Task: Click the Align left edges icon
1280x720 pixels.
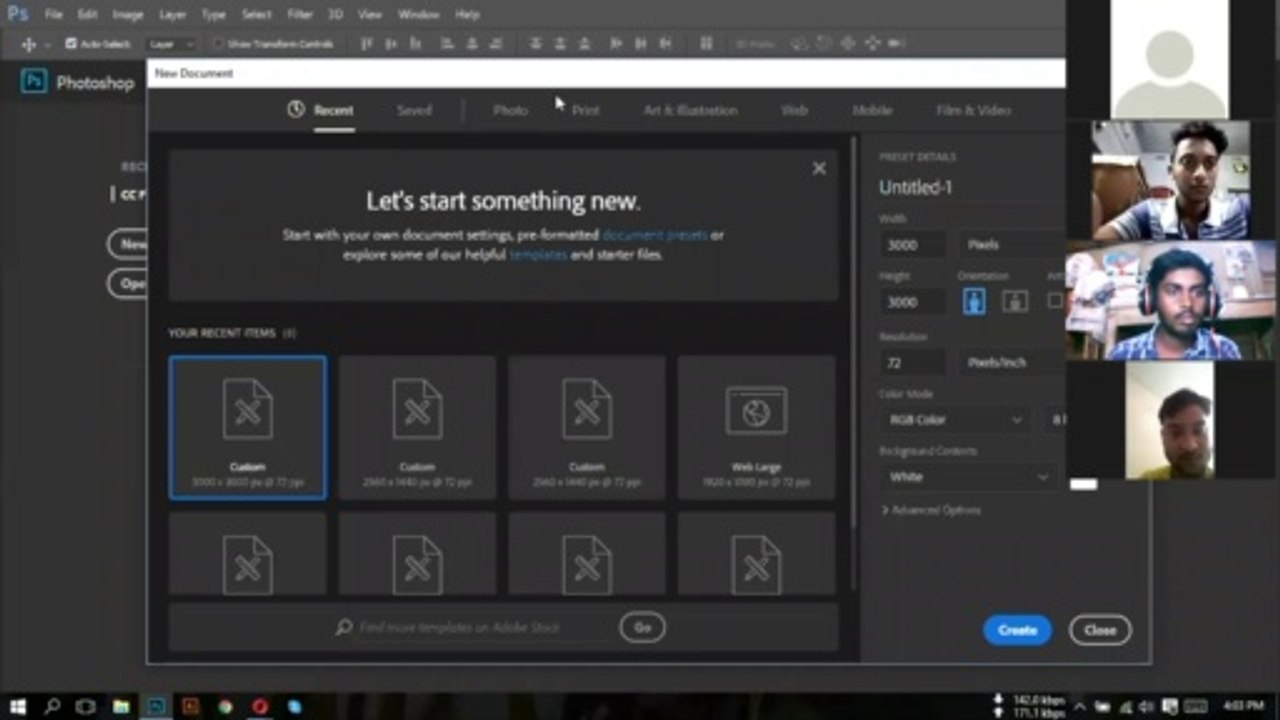Action: tap(446, 44)
